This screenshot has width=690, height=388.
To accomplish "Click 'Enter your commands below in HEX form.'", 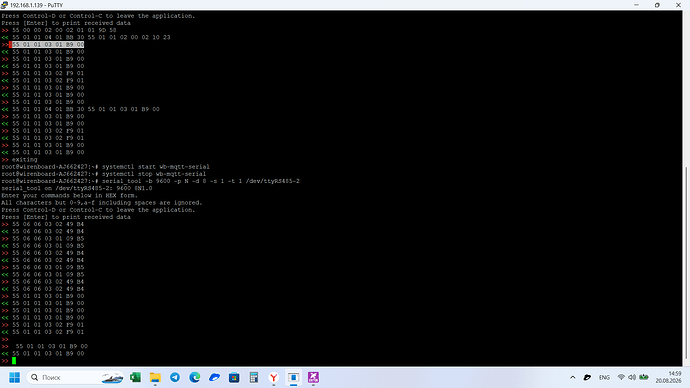I will pos(70,195).
